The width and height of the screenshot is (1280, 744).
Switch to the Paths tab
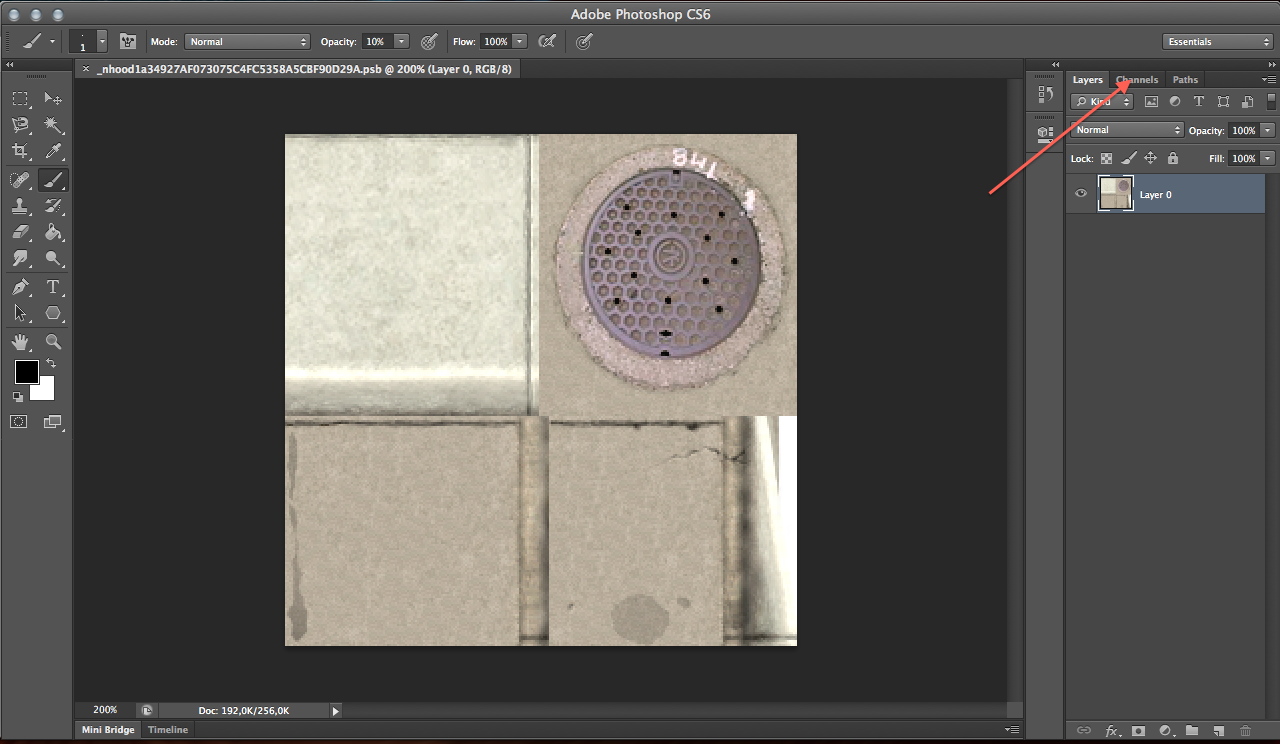(1185, 80)
